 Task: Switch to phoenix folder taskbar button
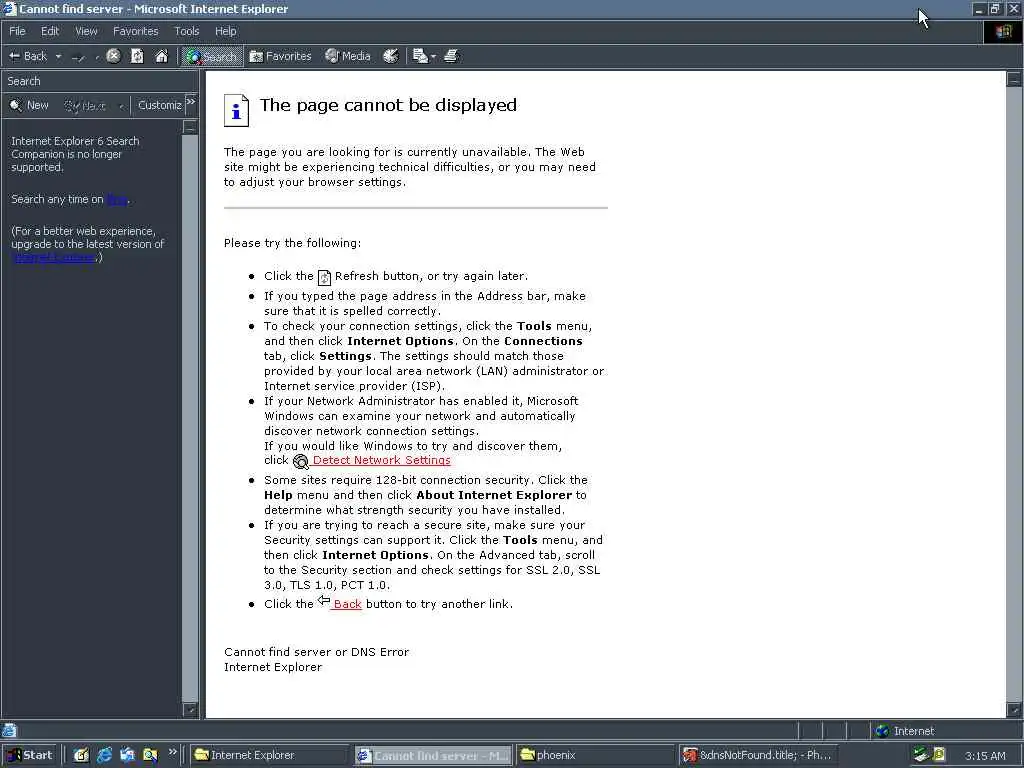[x=596, y=755]
